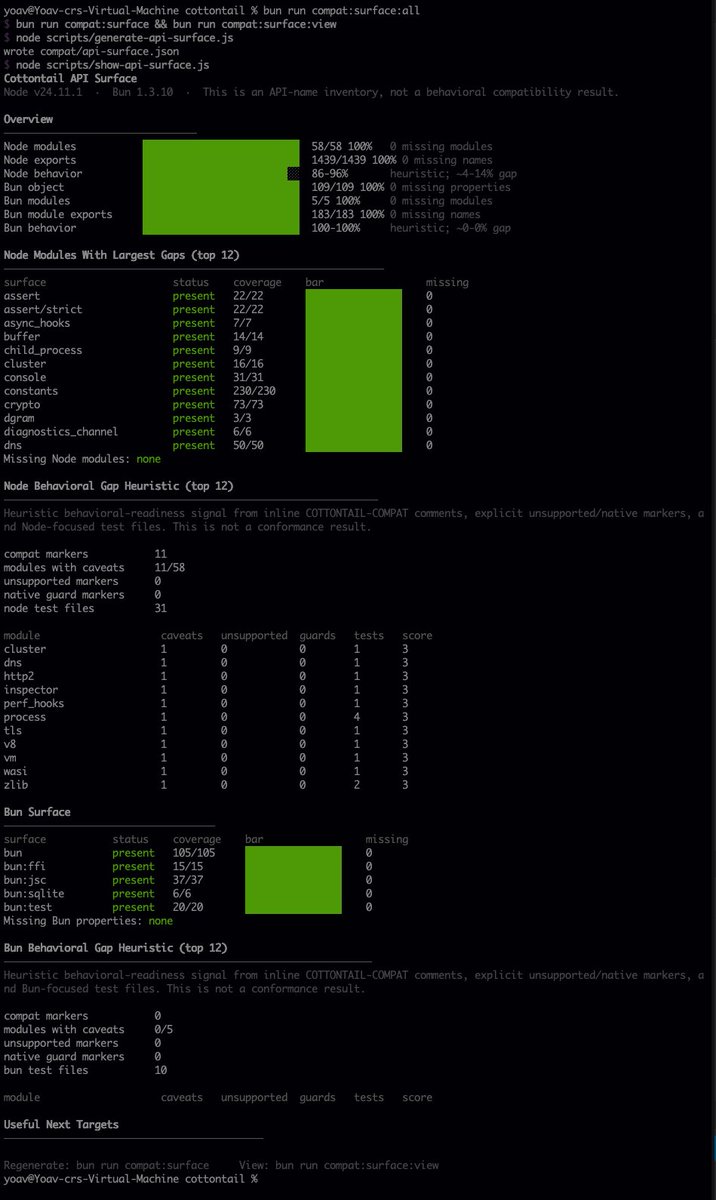The image size is (716, 1200).
Task: Select the 'bun:ffi' surface row name
Action: [x=25, y=866]
